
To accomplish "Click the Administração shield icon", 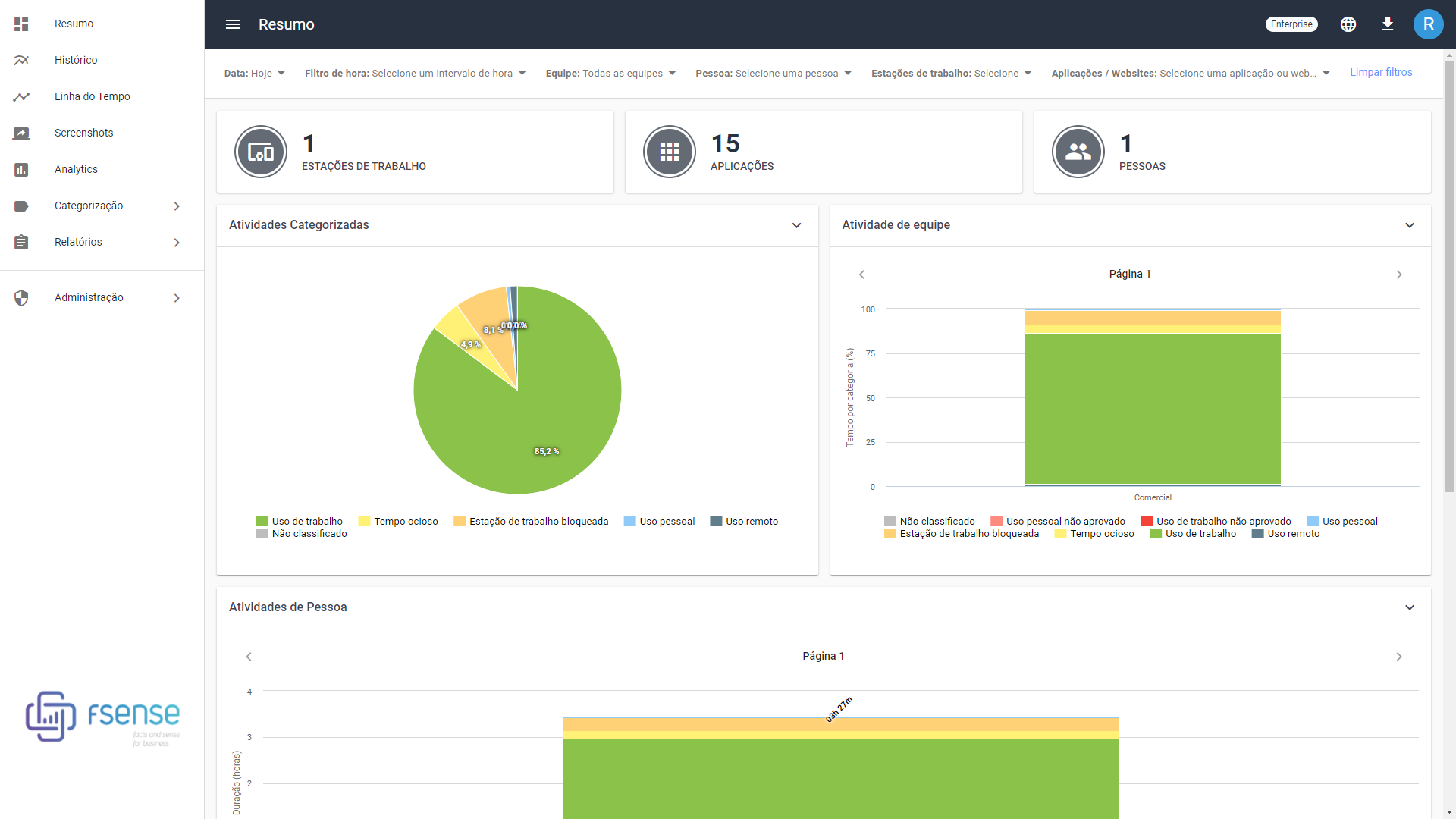I will point(21,297).
